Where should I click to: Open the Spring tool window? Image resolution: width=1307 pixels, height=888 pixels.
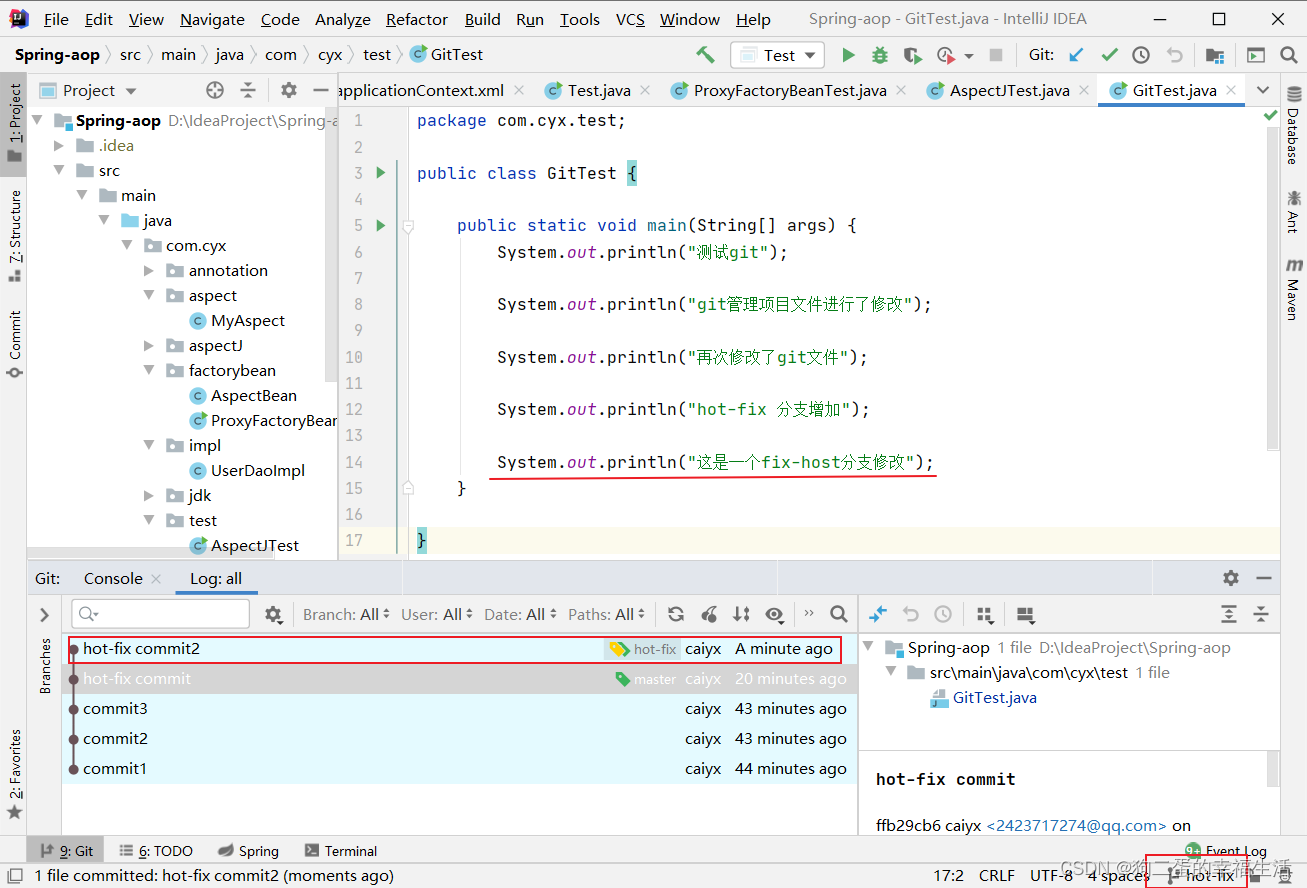(x=247, y=851)
